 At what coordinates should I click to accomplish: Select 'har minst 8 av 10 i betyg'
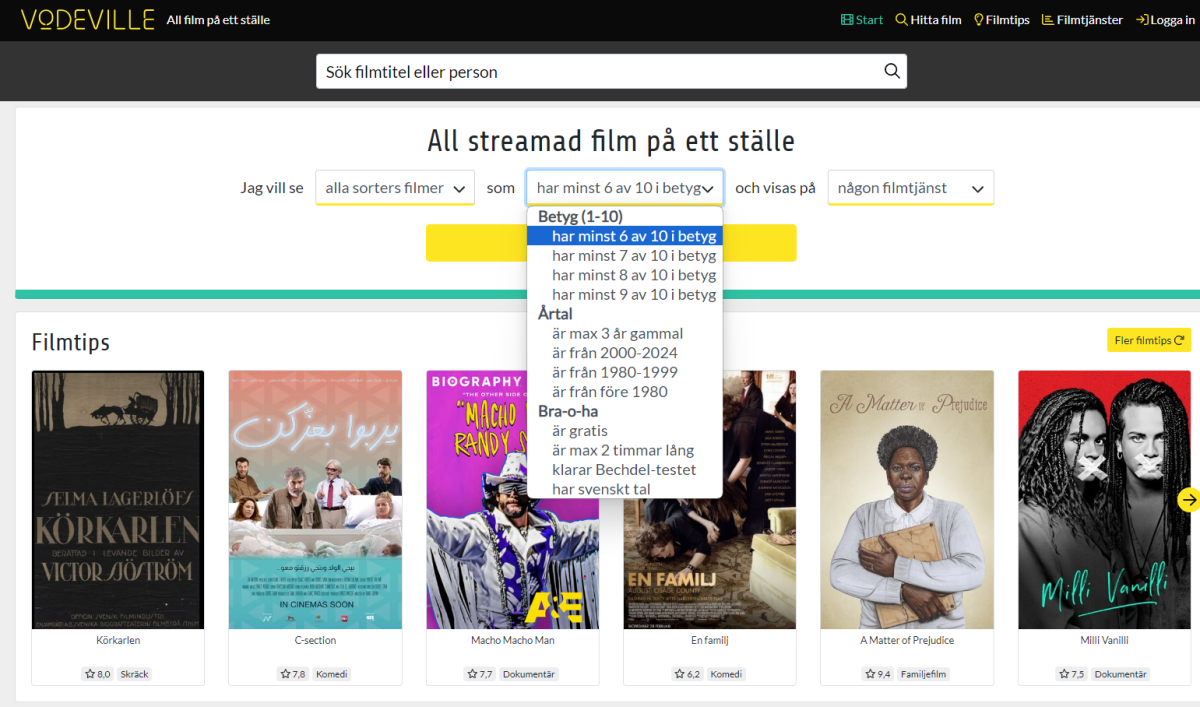[x=634, y=275]
